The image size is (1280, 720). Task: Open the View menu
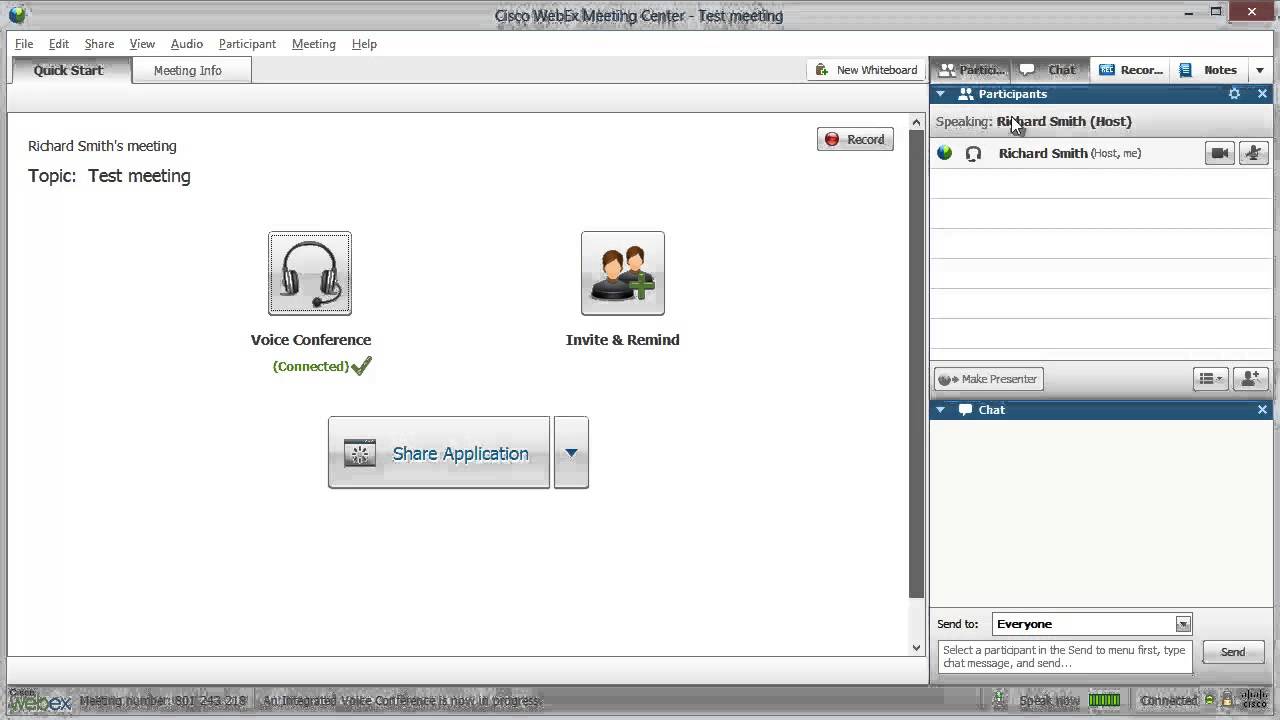point(142,44)
